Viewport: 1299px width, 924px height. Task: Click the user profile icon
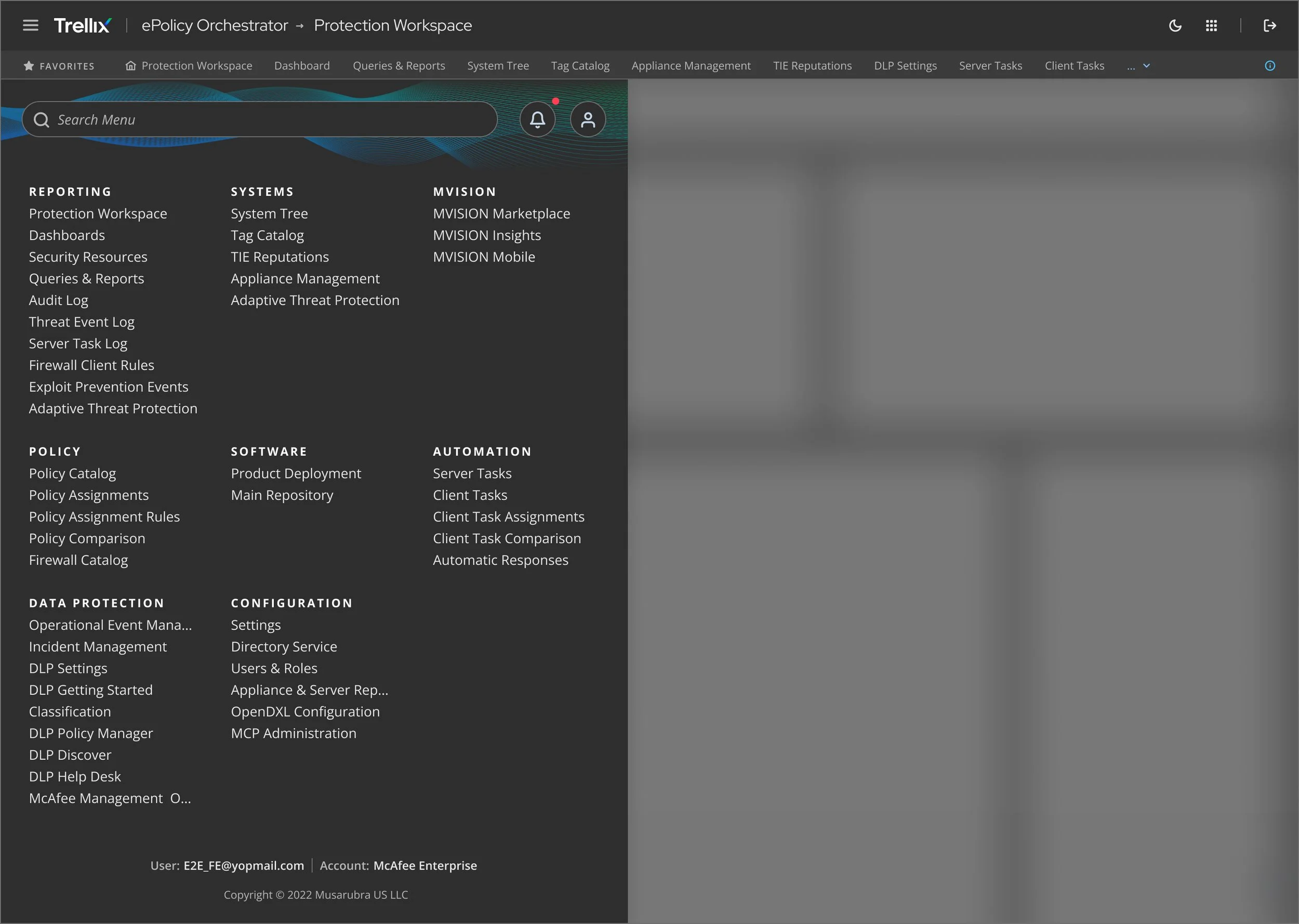click(x=588, y=120)
